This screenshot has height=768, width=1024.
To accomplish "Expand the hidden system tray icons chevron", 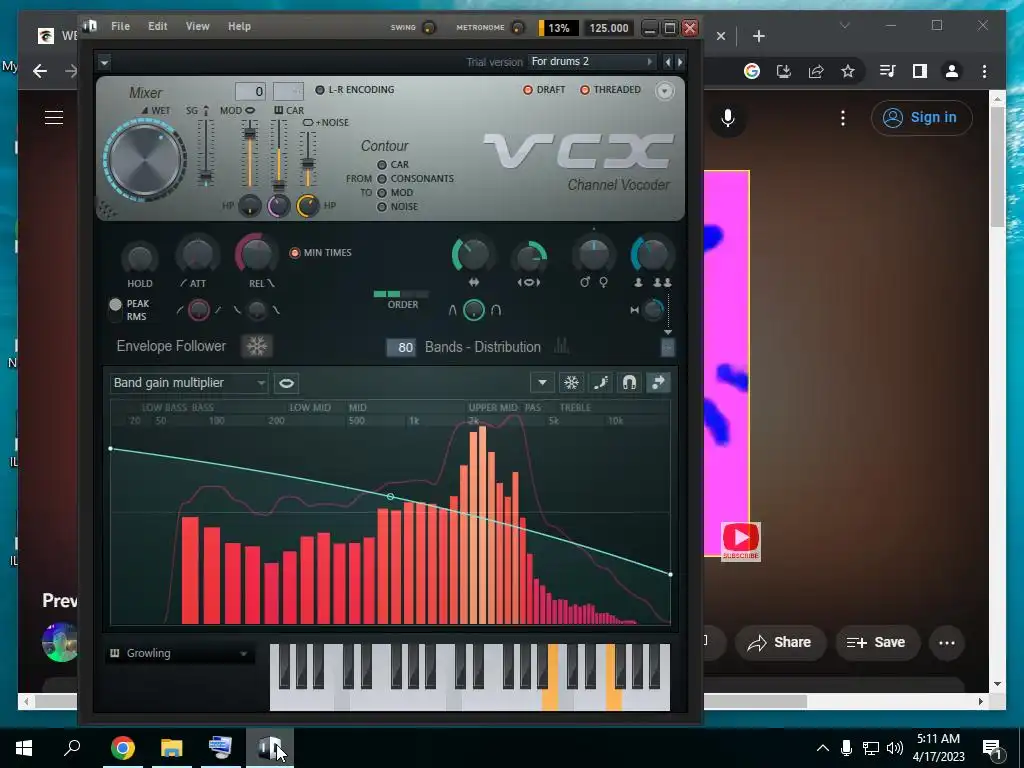I will 823,748.
